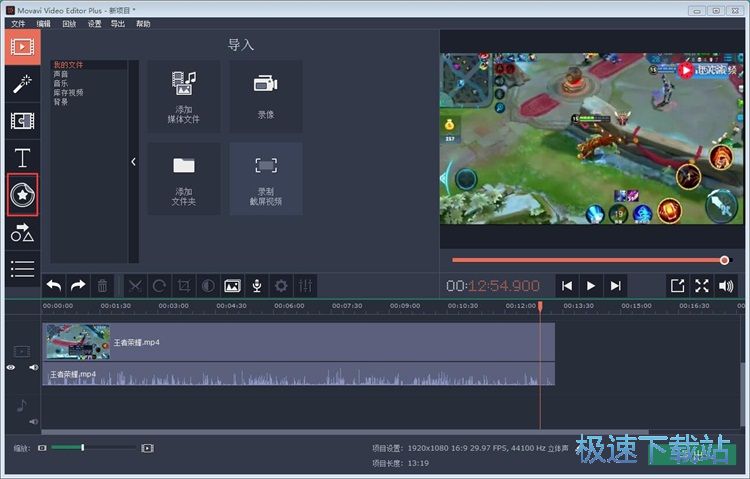750x479 pixels.
Task: Open Audio equalizer properties
Action: [305, 286]
